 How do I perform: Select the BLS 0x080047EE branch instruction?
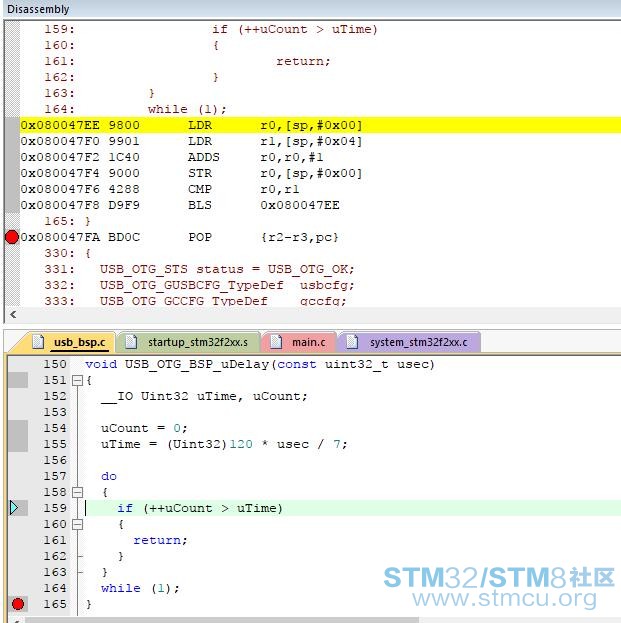click(x=180, y=205)
